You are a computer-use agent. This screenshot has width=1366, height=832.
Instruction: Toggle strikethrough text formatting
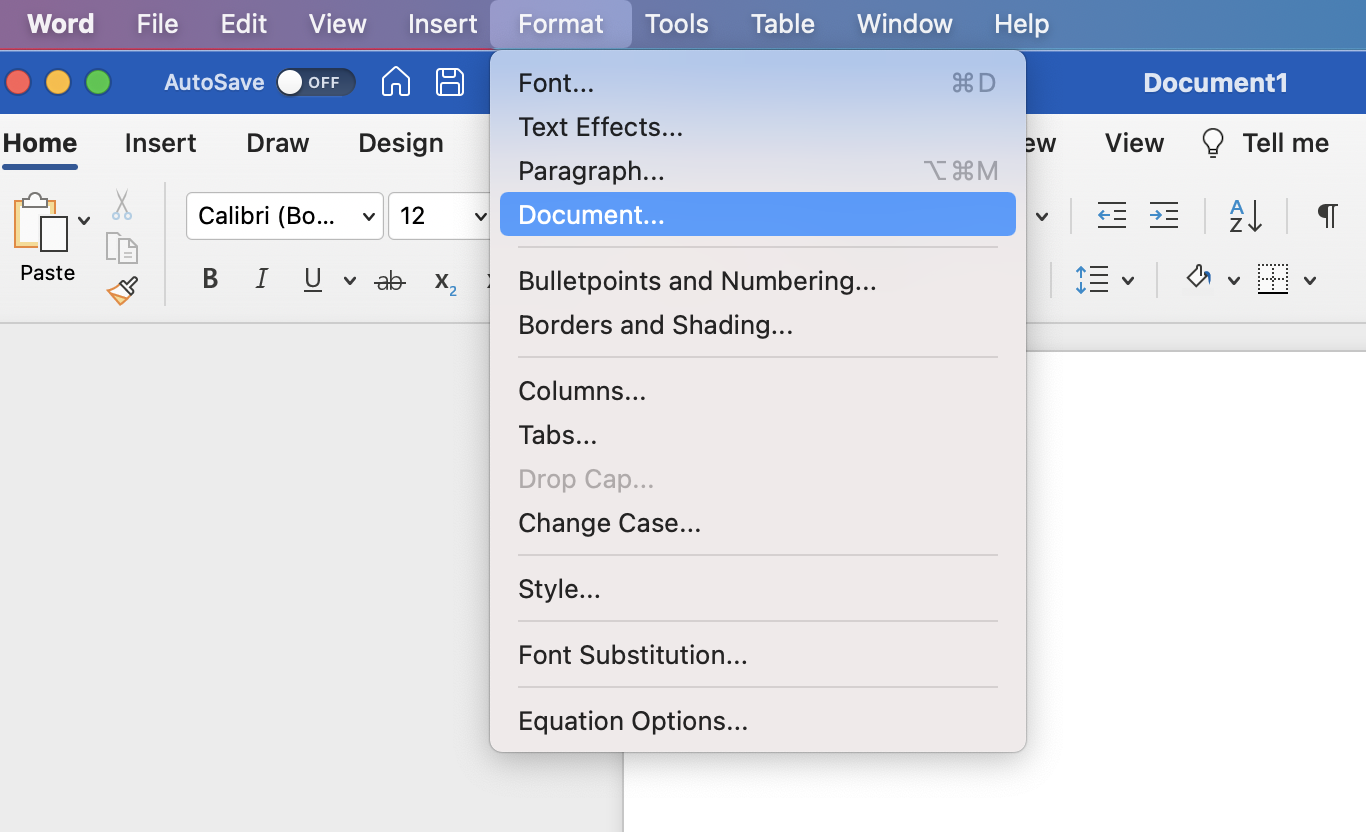pos(389,281)
